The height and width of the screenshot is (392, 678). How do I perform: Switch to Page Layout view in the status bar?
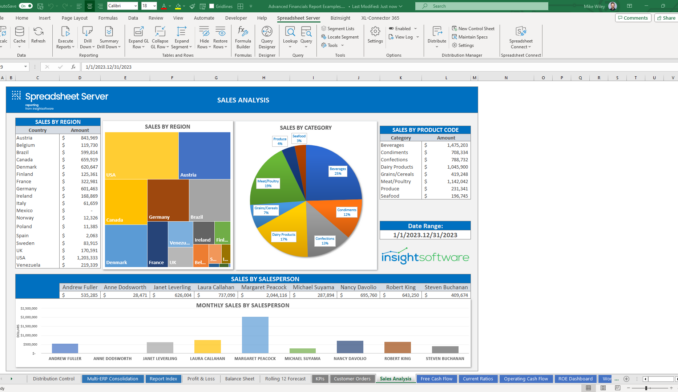point(603,388)
